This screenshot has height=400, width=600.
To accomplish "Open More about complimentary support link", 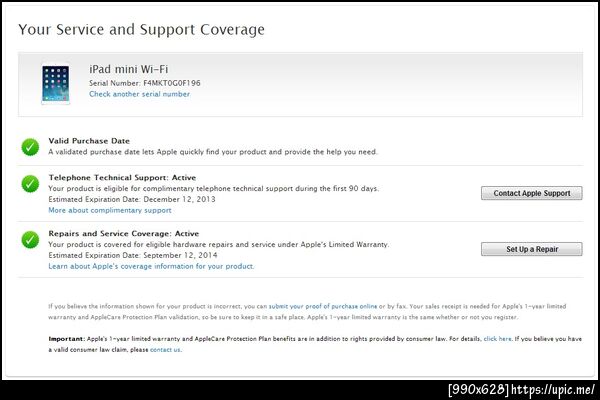I will 110,210.
